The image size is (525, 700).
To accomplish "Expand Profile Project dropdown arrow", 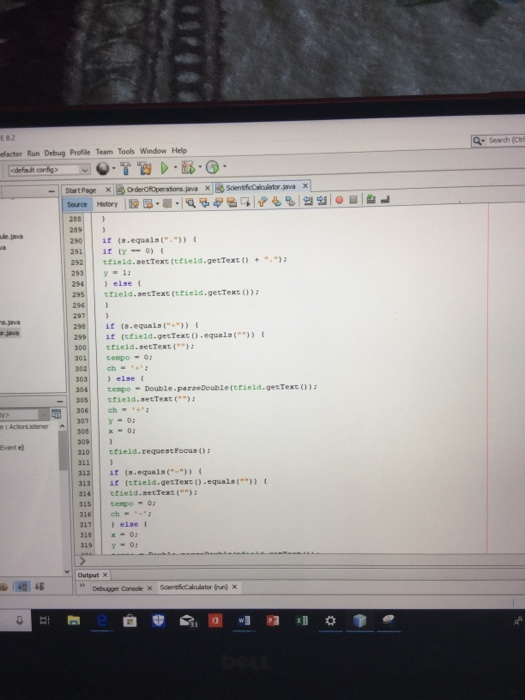I will (225, 167).
